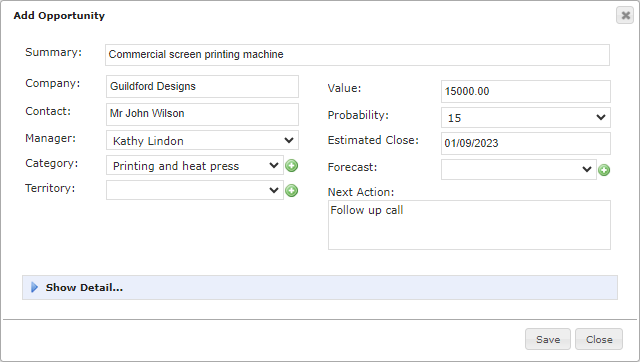The image size is (640, 362).
Task: Close the Add Opportunity dialog with X
Action: 625,16
